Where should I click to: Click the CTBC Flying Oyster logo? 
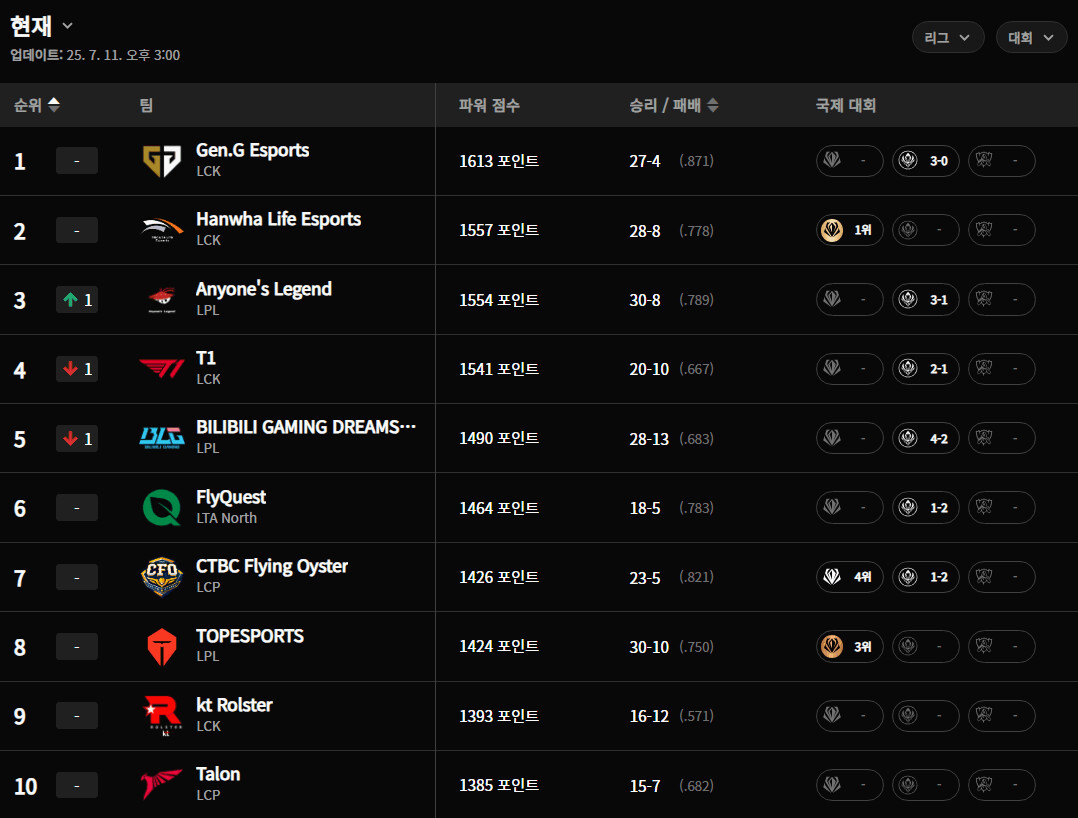coord(162,577)
